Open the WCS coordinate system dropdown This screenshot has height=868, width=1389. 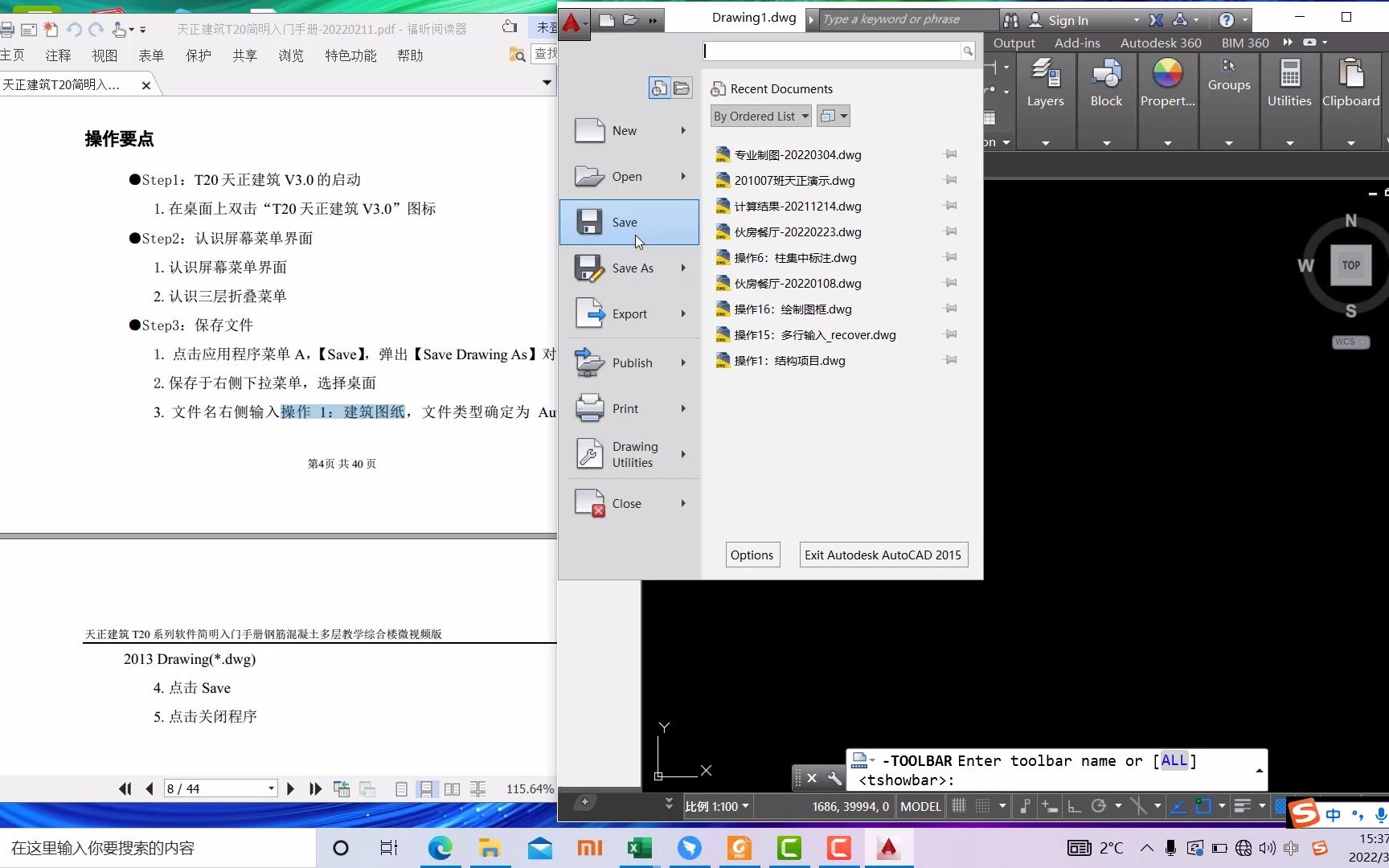point(1350,342)
